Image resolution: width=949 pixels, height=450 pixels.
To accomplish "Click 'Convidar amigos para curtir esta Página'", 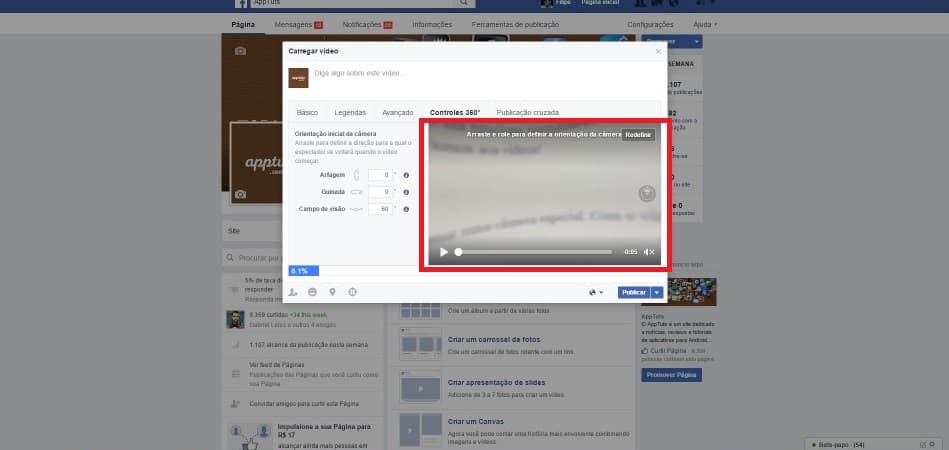I will (x=304, y=404).
